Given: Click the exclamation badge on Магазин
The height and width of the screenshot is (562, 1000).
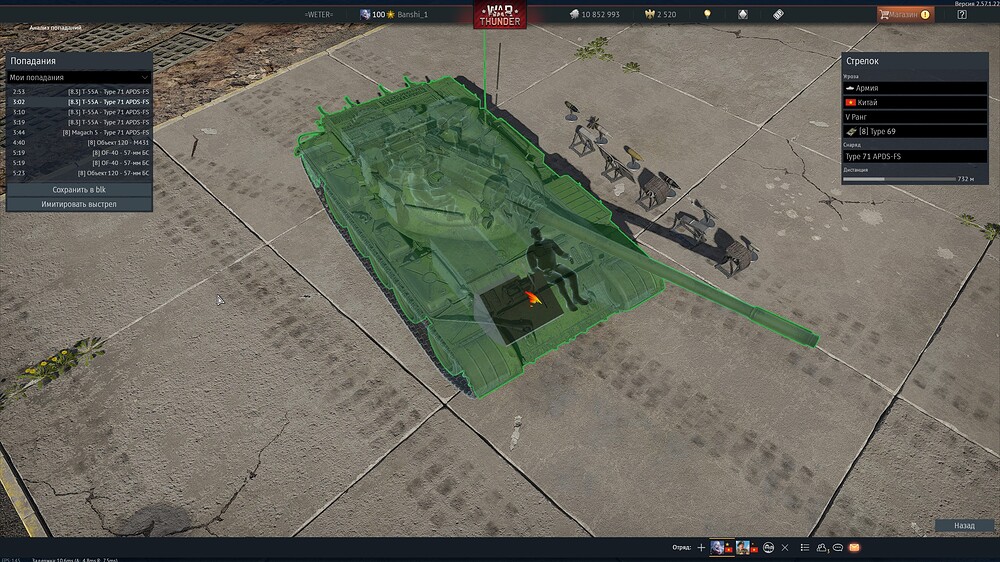Looking at the screenshot, I should coord(925,14).
